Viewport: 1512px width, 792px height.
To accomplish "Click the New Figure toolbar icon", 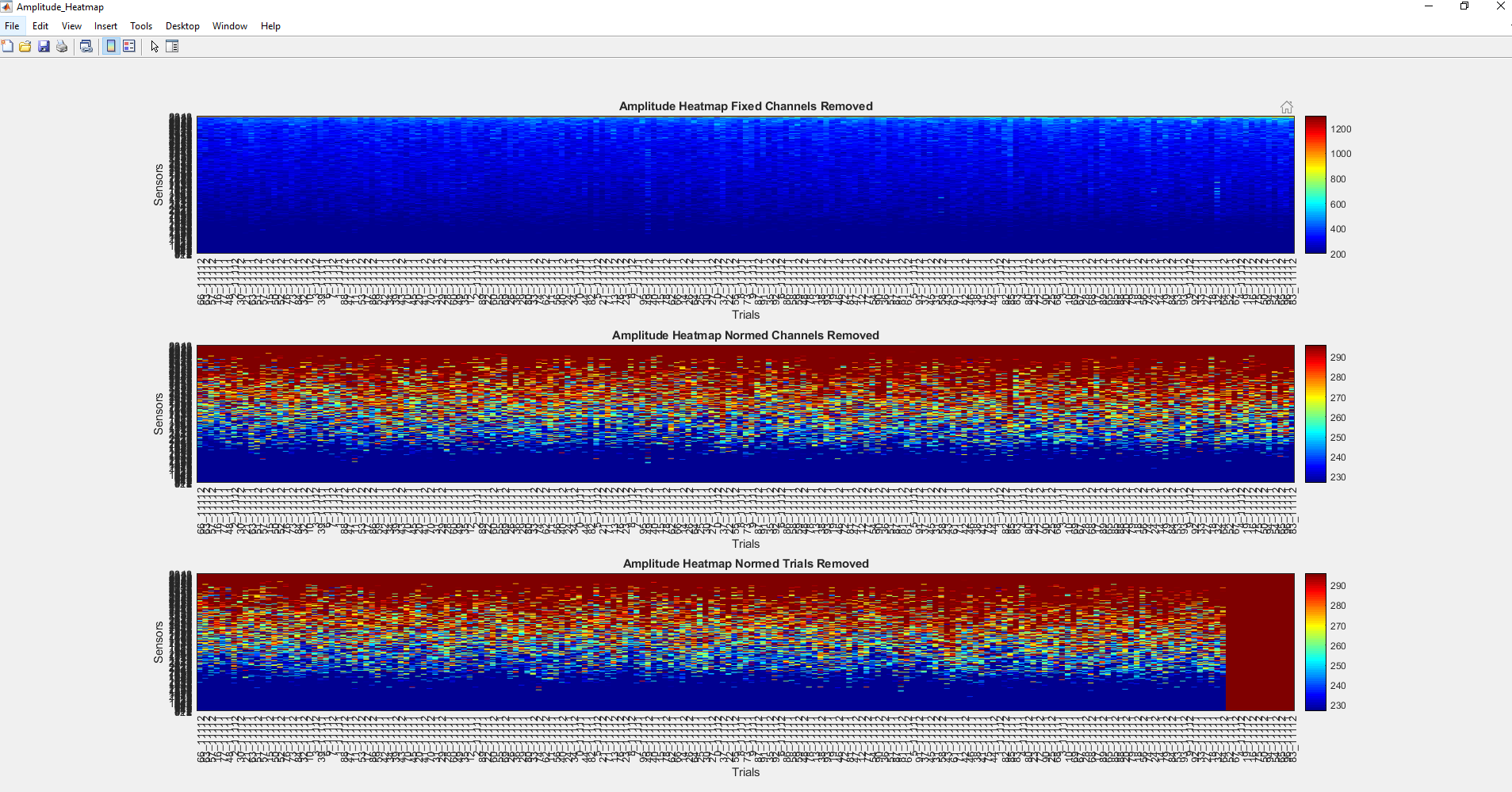I will coord(7,46).
